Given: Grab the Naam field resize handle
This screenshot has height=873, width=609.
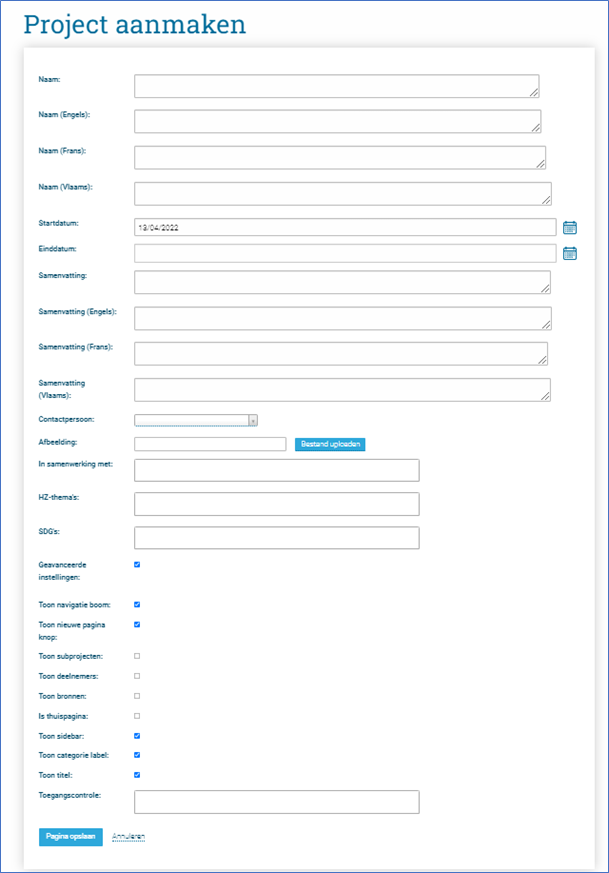Looking at the screenshot, I should click(534, 93).
